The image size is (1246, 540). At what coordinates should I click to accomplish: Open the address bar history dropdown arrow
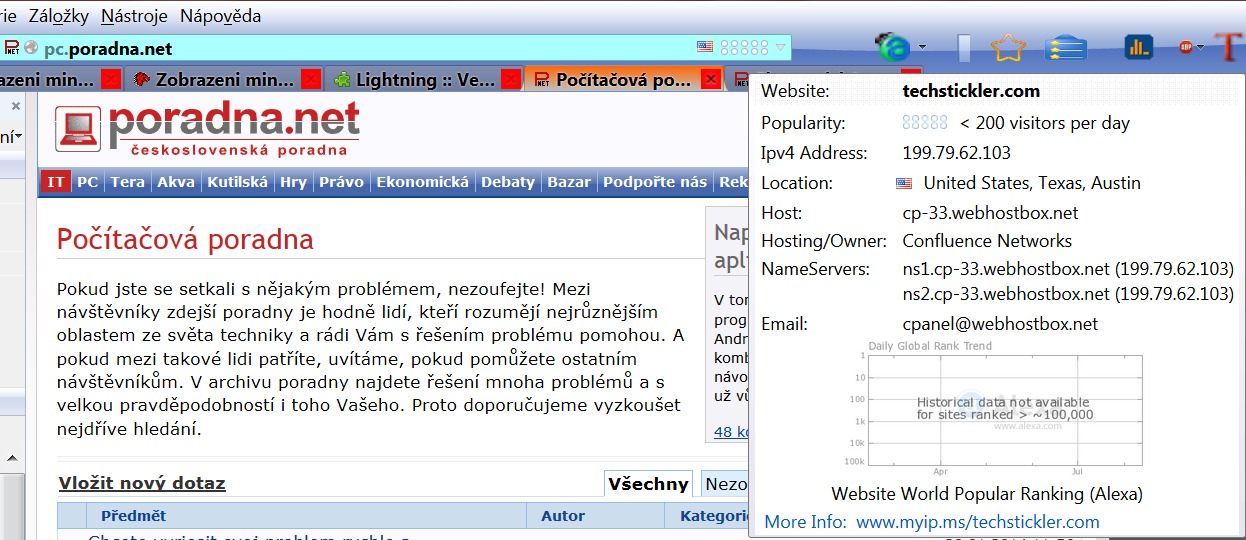coord(781,48)
